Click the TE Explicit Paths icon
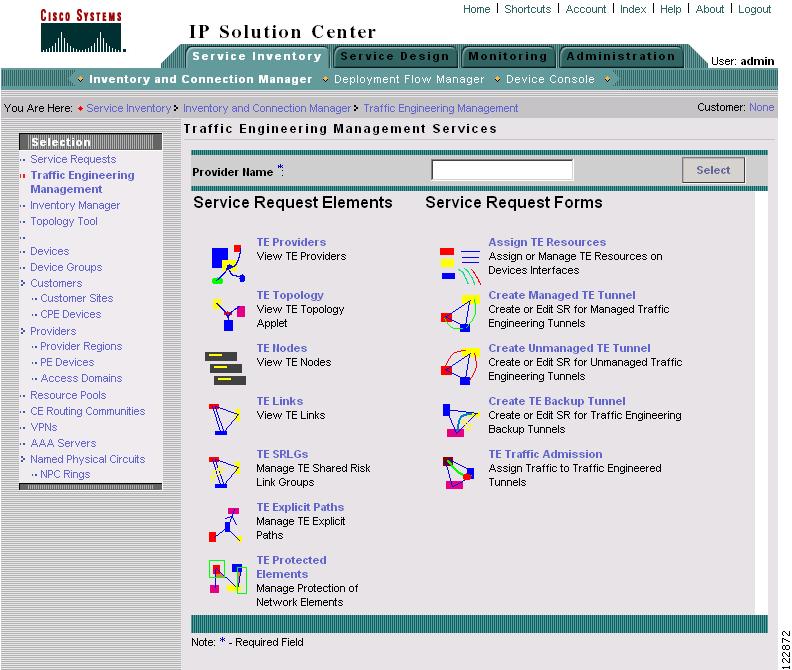The image size is (792, 670). coord(225,525)
